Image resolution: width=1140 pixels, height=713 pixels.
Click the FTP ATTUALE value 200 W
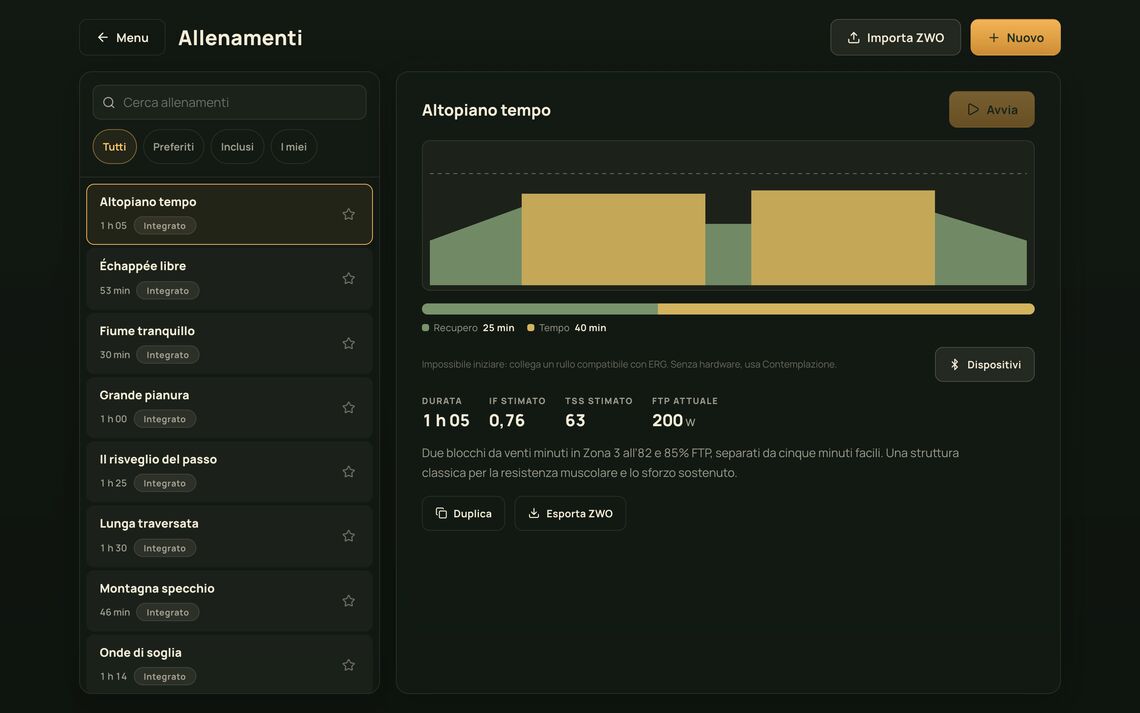click(673, 420)
